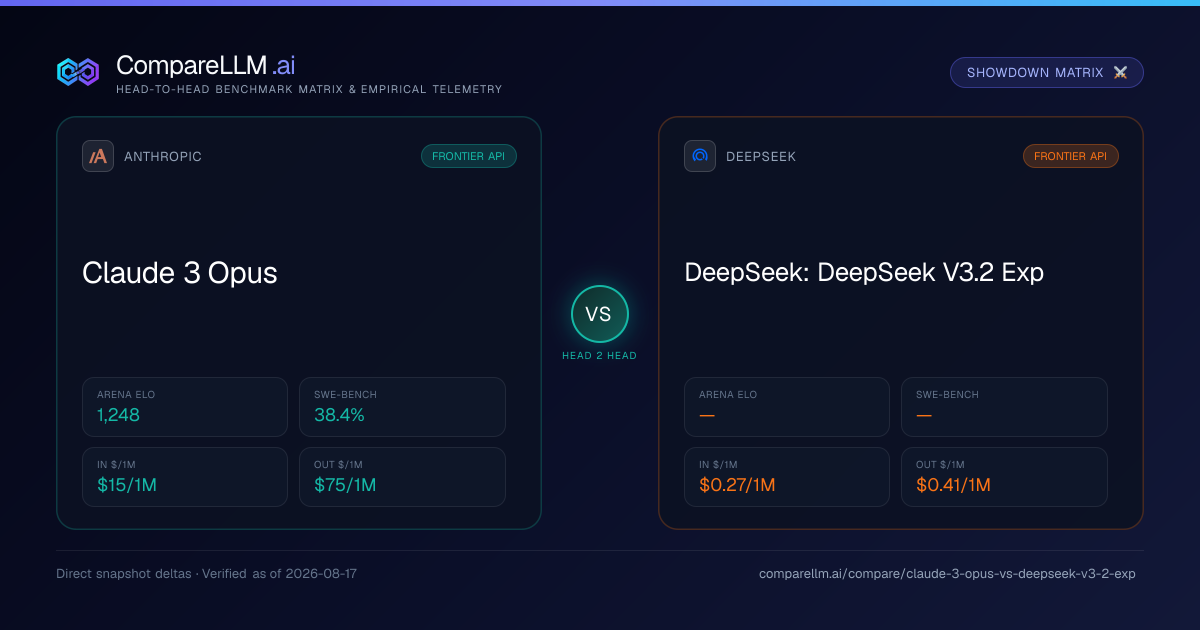Open the Showdown Matrix pill button
This screenshot has height=630, width=1200.
(x=1047, y=73)
